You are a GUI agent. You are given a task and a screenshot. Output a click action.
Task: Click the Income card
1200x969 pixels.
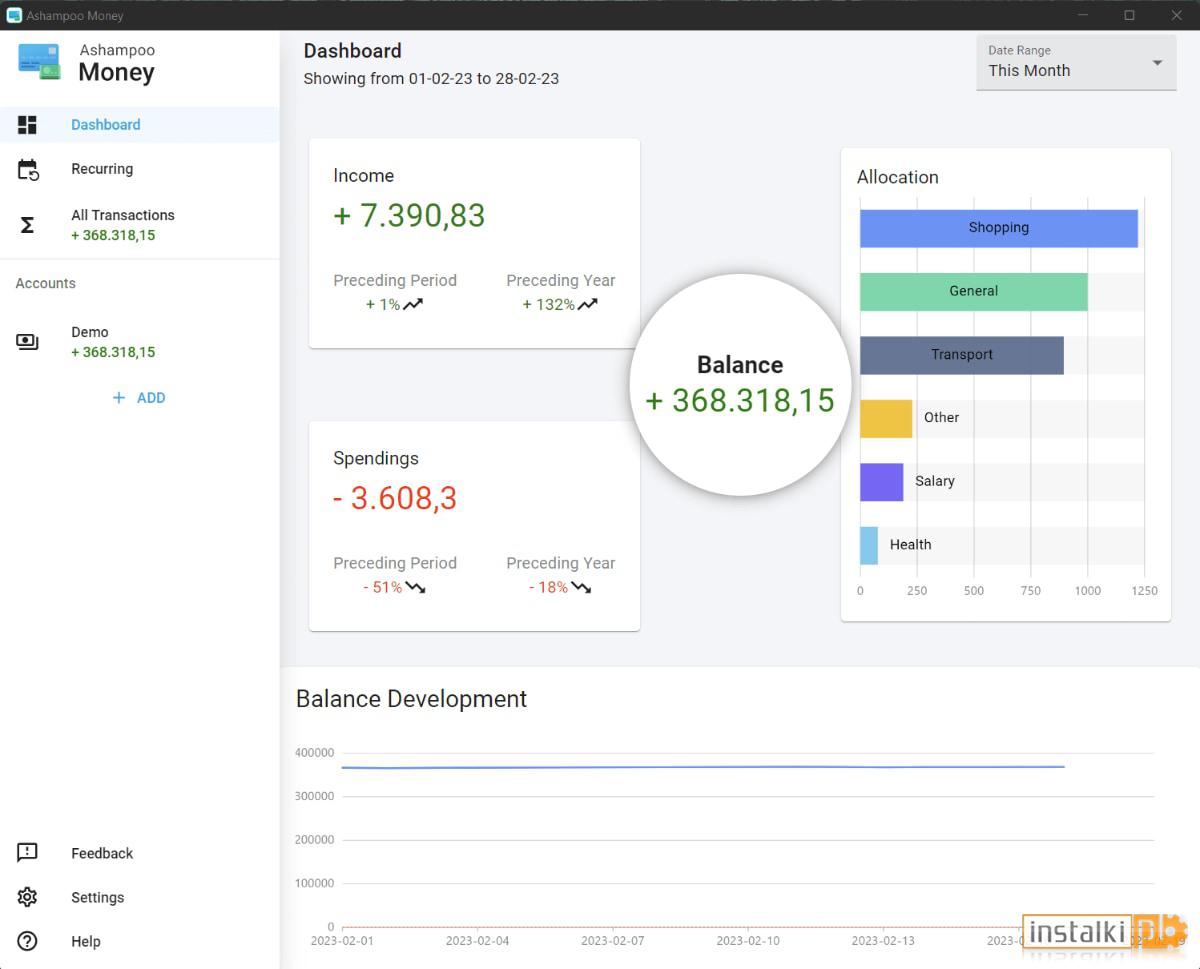tap(474, 243)
